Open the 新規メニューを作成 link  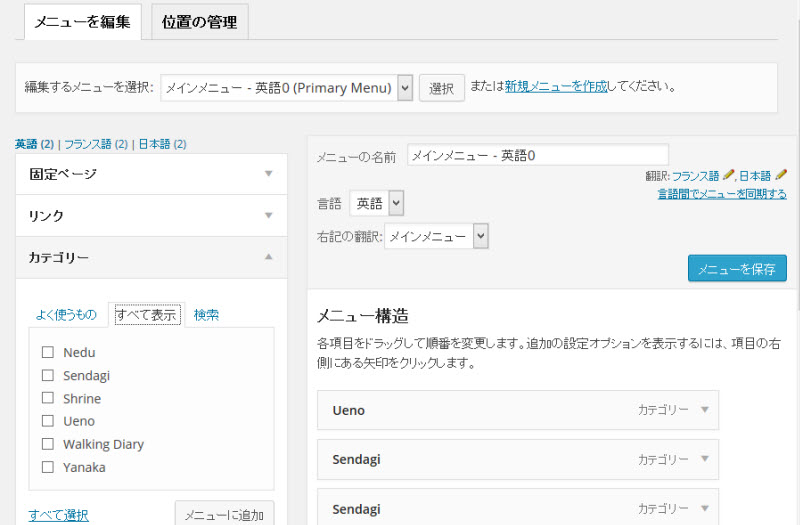[x=556, y=86]
